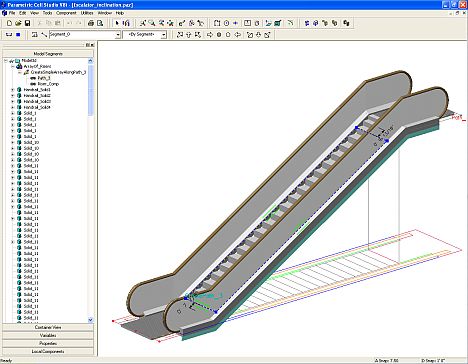Save the model with the floppy disk icon
Image resolution: width=468 pixels, height=364 pixels.
(27, 23)
